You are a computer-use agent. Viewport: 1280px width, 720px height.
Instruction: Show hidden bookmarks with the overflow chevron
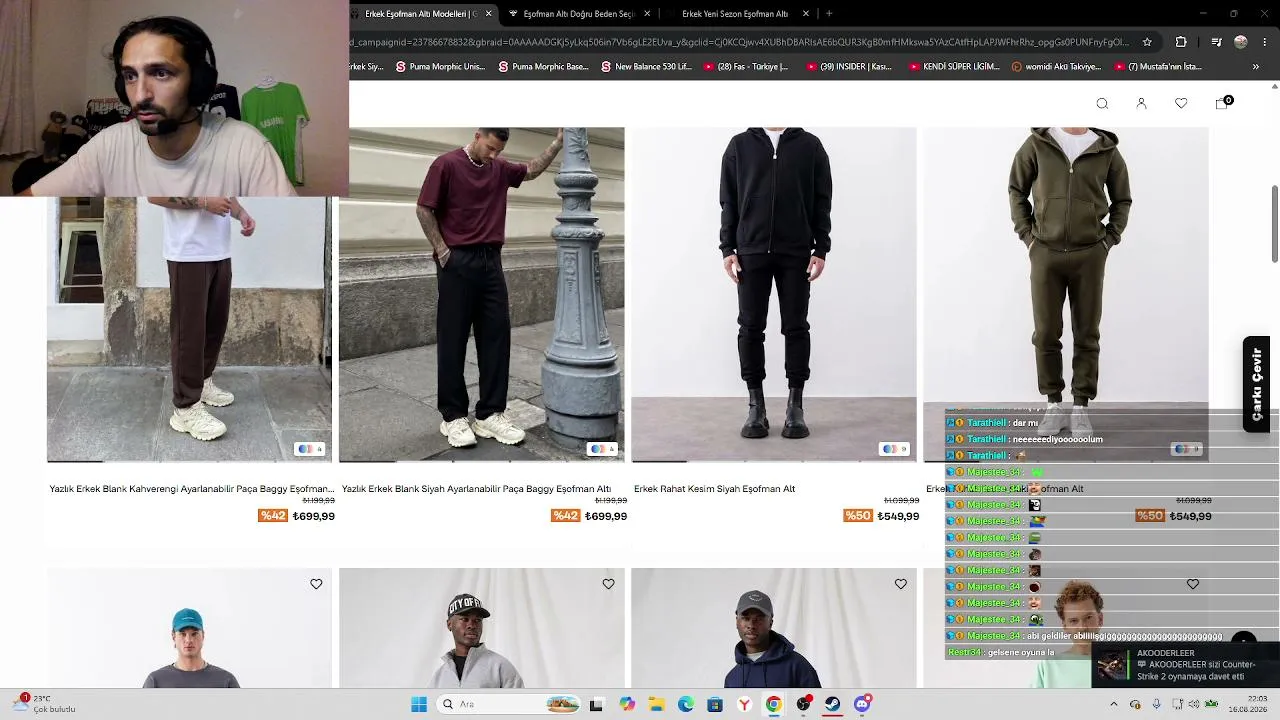(x=1256, y=67)
